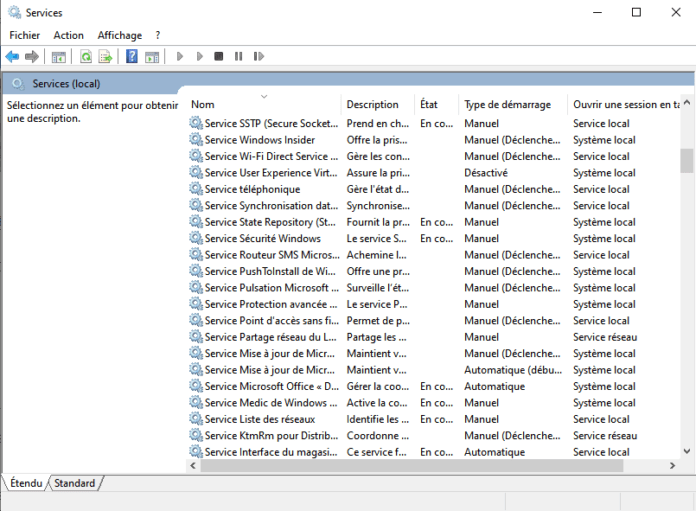Click the Export list toolbar icon

point(105,57)
